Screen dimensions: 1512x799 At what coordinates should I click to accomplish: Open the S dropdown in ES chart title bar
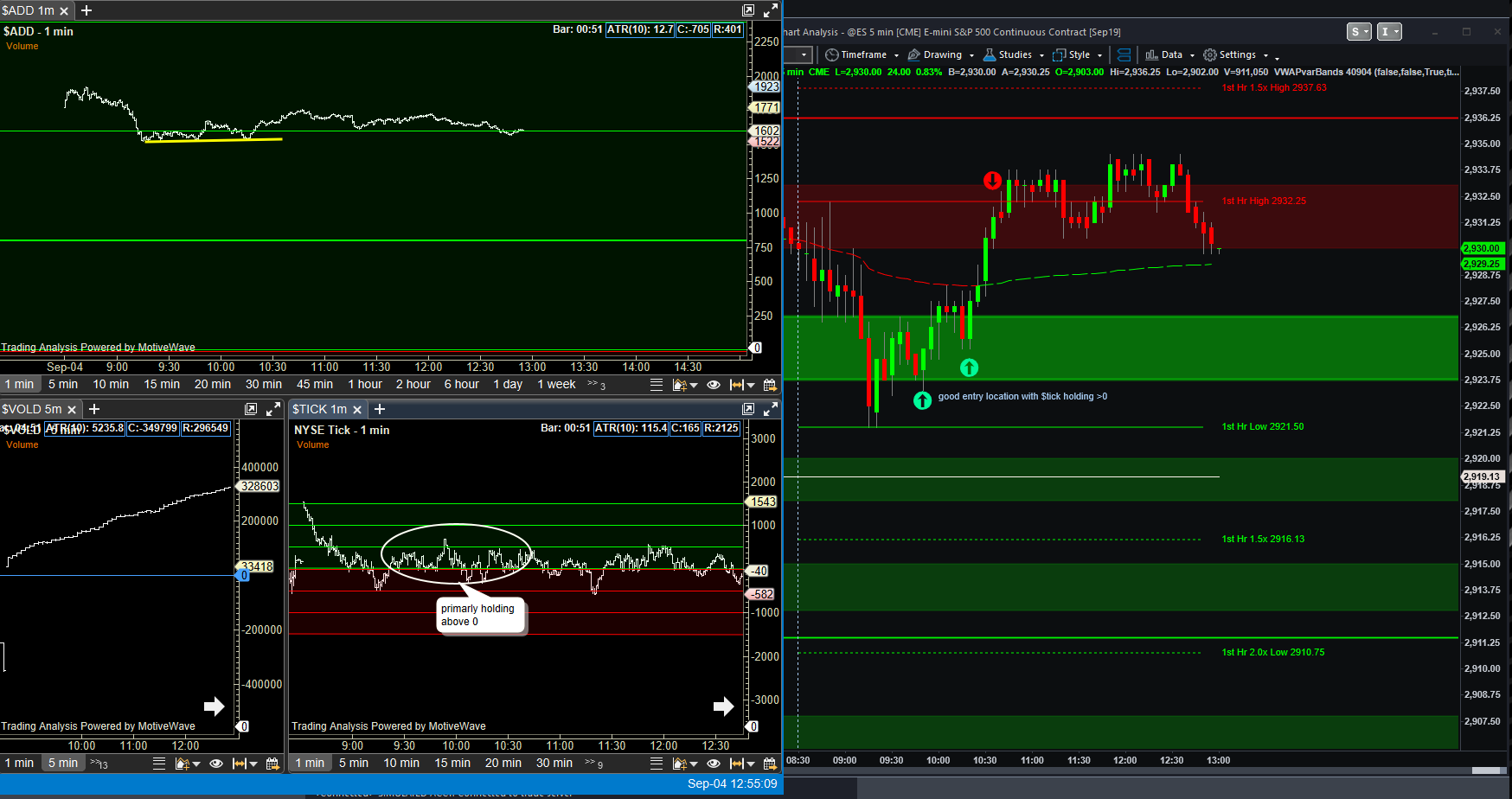tap(1360, 32)
